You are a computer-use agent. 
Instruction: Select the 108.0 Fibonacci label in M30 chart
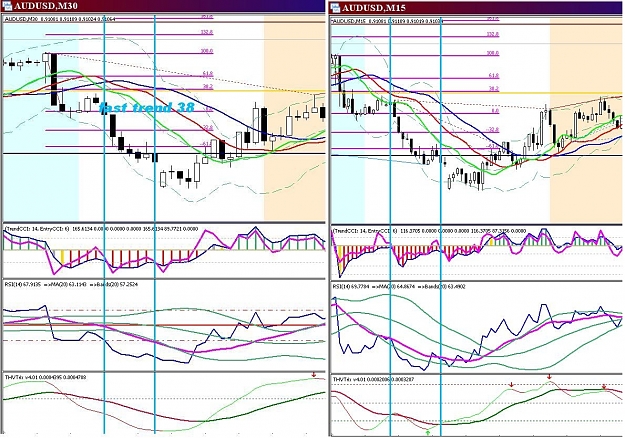point(207,51)
